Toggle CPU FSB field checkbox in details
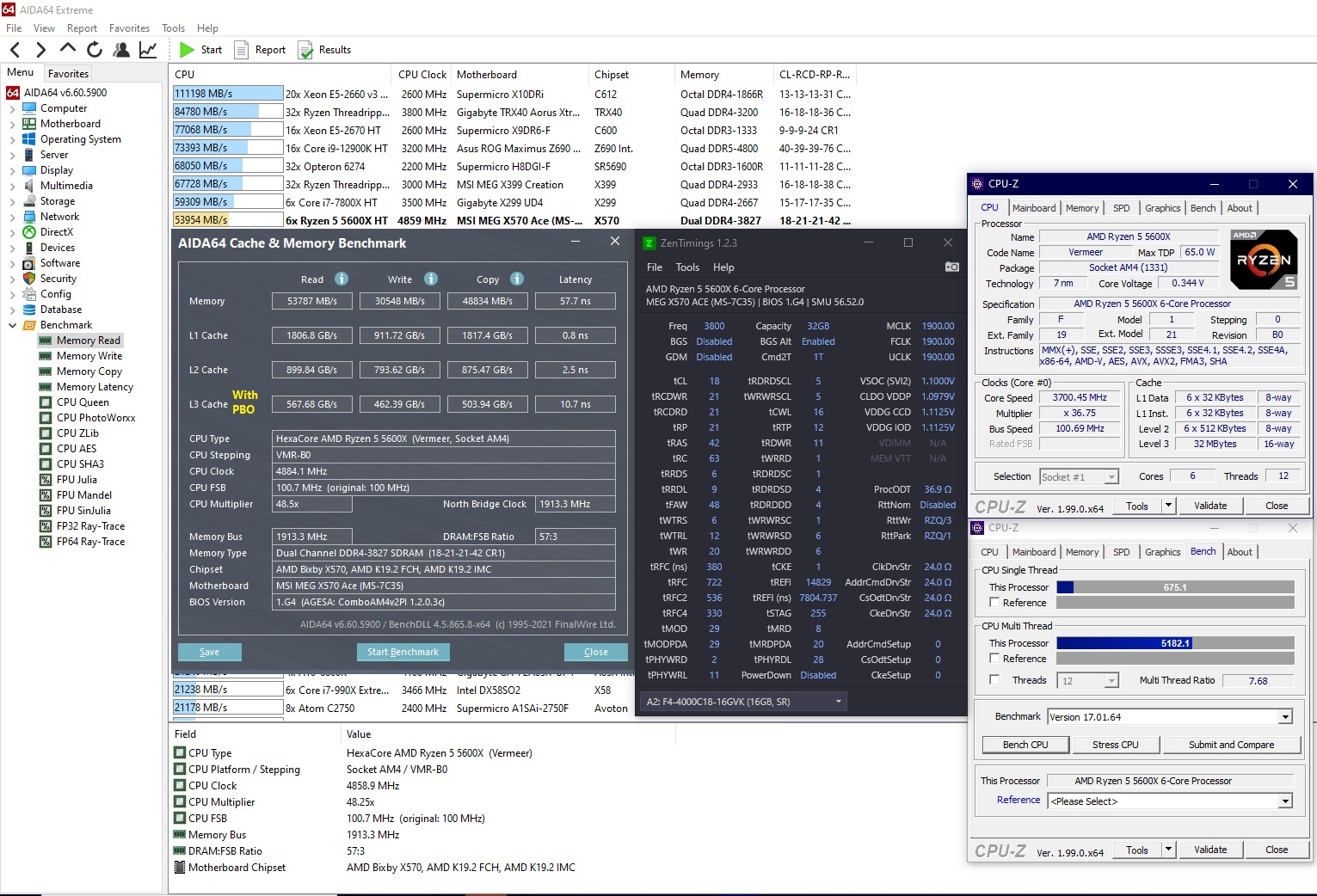The width and height of the screenshot is (1317, 896). (x=180, y=818)
